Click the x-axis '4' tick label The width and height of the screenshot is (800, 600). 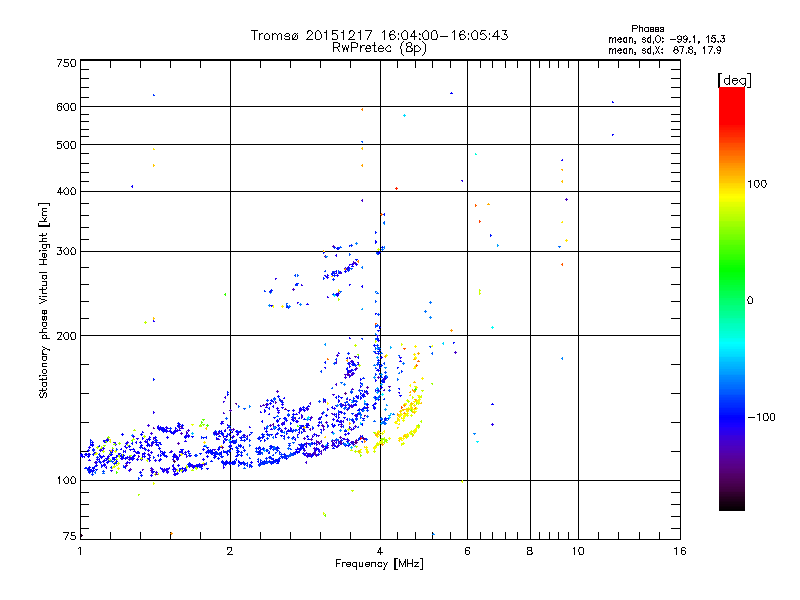(380, 551)
